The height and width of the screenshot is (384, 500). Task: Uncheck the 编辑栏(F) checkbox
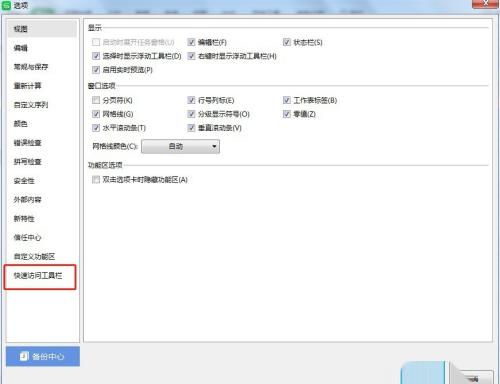(x=191, y=42)
